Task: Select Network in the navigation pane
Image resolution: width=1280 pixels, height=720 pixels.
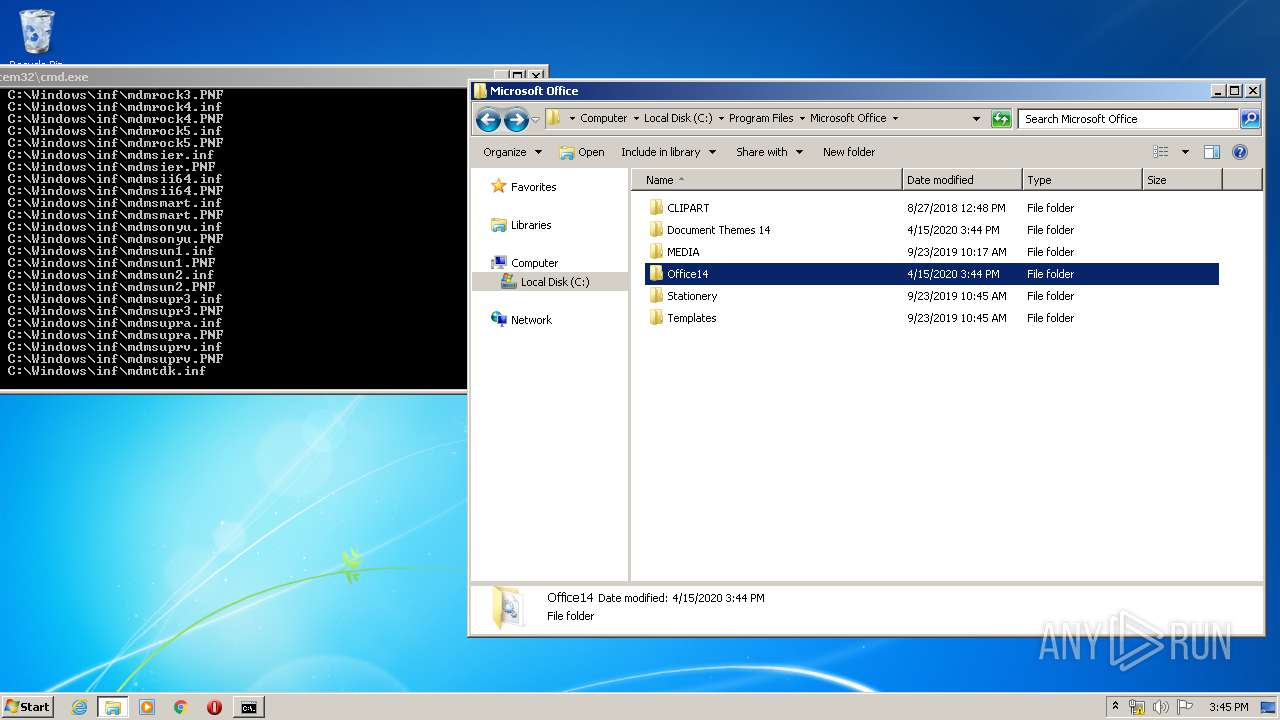Action: point(531,320)
